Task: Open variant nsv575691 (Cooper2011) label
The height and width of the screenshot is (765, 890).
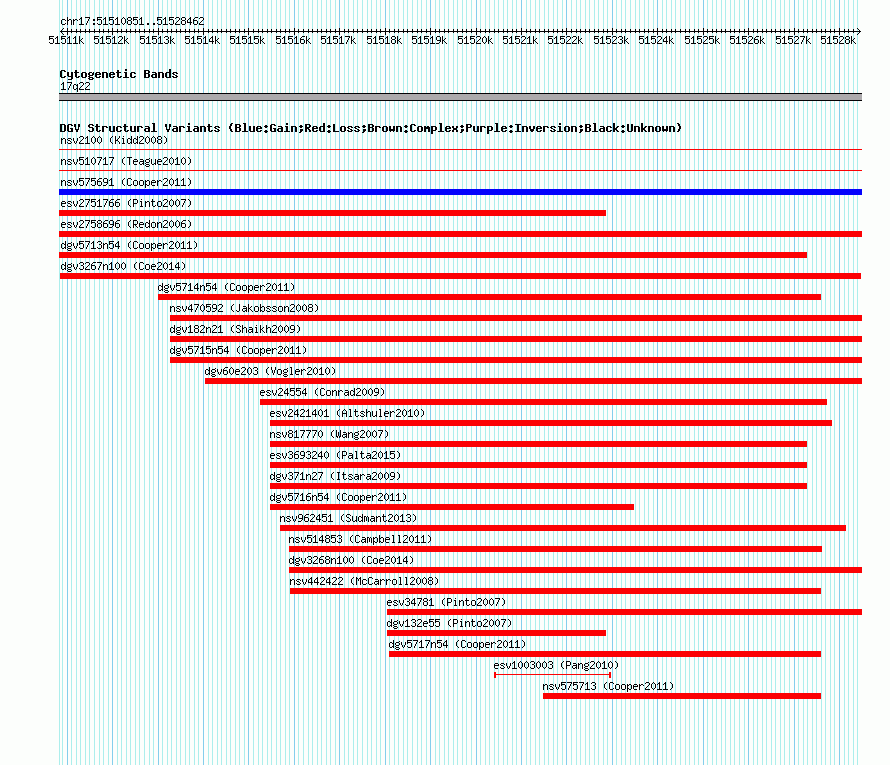Action: click(x=126, y=182)
